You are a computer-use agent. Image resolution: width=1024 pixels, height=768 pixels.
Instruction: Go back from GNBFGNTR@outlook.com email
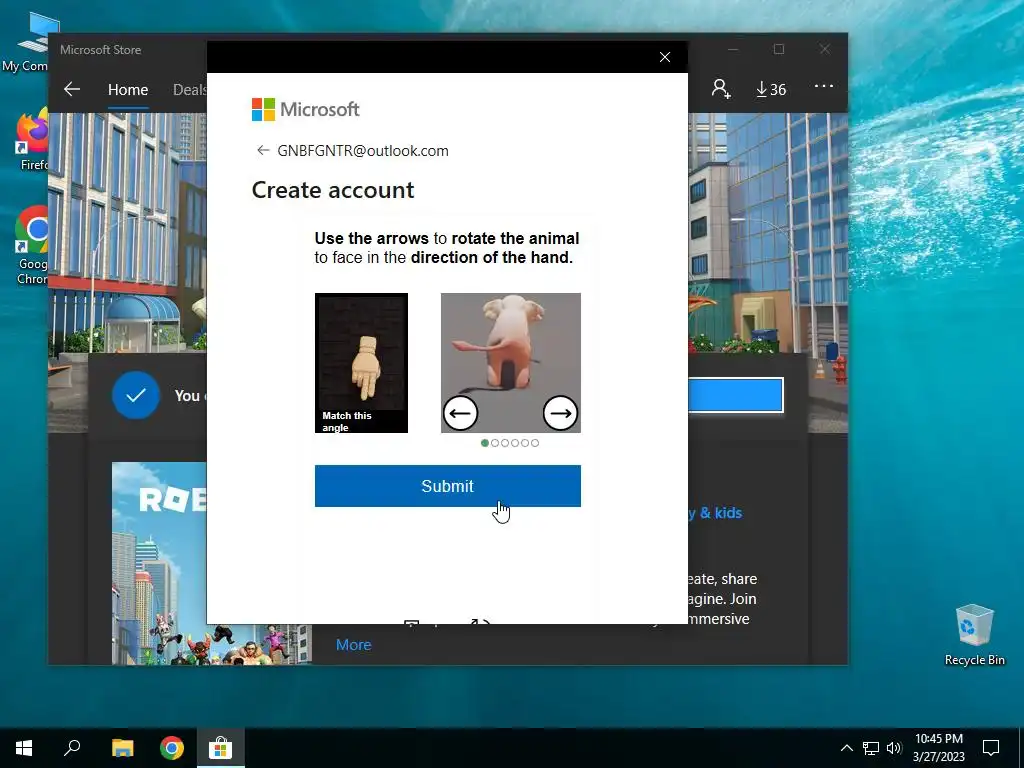[263, 151]
